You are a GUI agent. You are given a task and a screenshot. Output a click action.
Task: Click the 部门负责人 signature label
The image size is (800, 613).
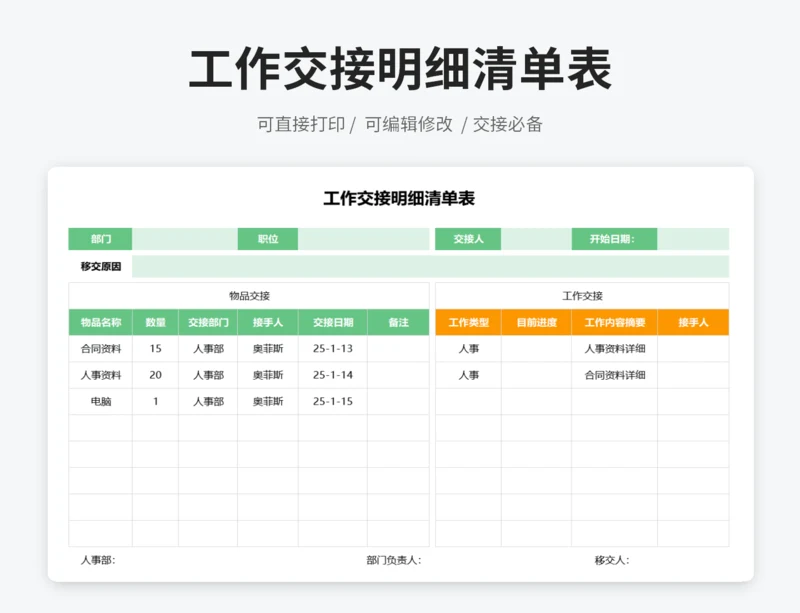click(393, 560)
